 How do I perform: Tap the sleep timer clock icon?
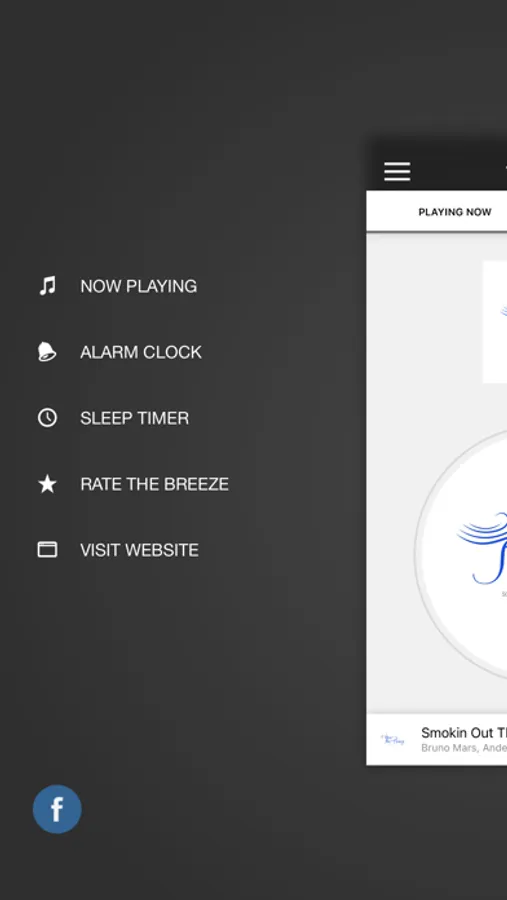tap(47, 417)
